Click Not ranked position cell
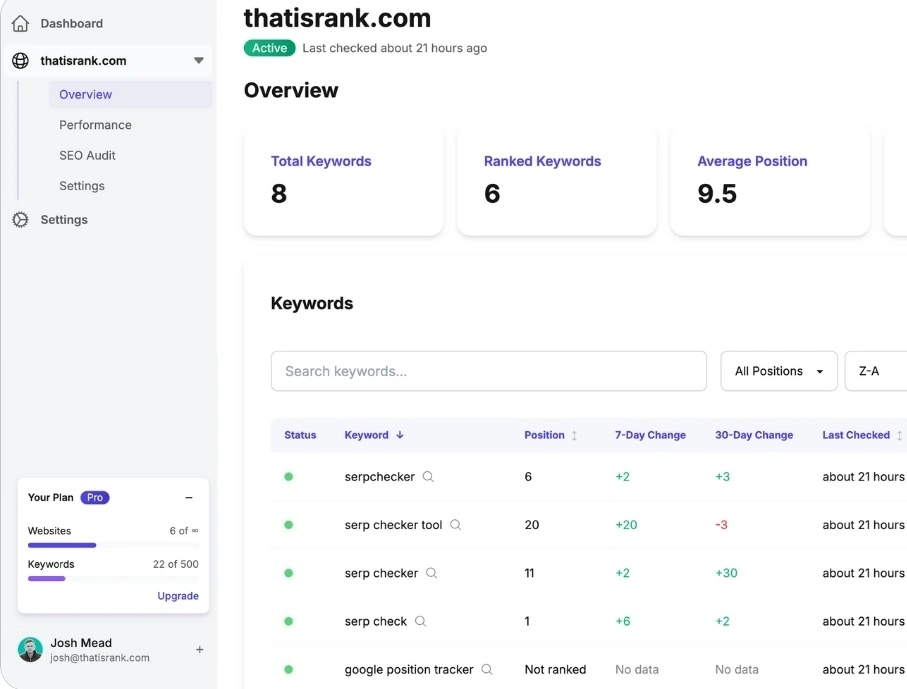Image resolution: width=907 pixels, height=689 pixels. (555, 669)
